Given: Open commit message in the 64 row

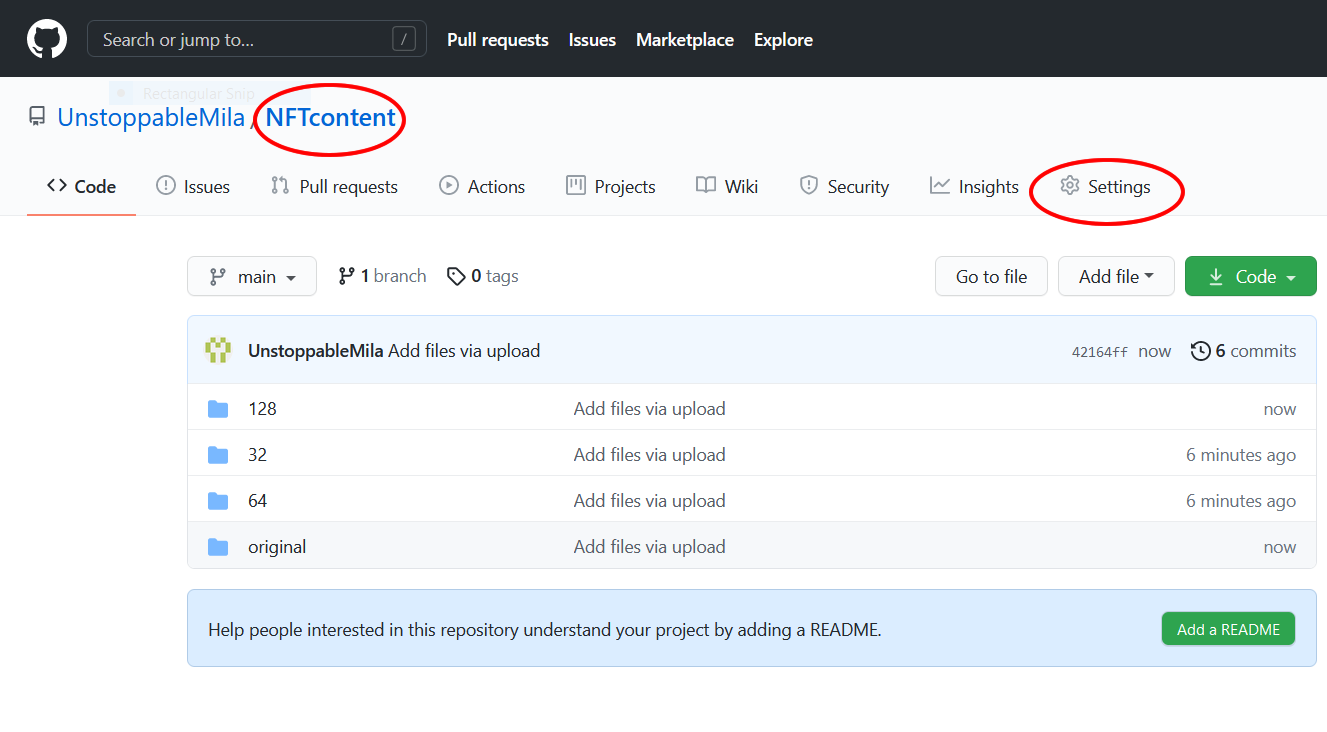Looking at the screenshot, I should click(650, 500).
